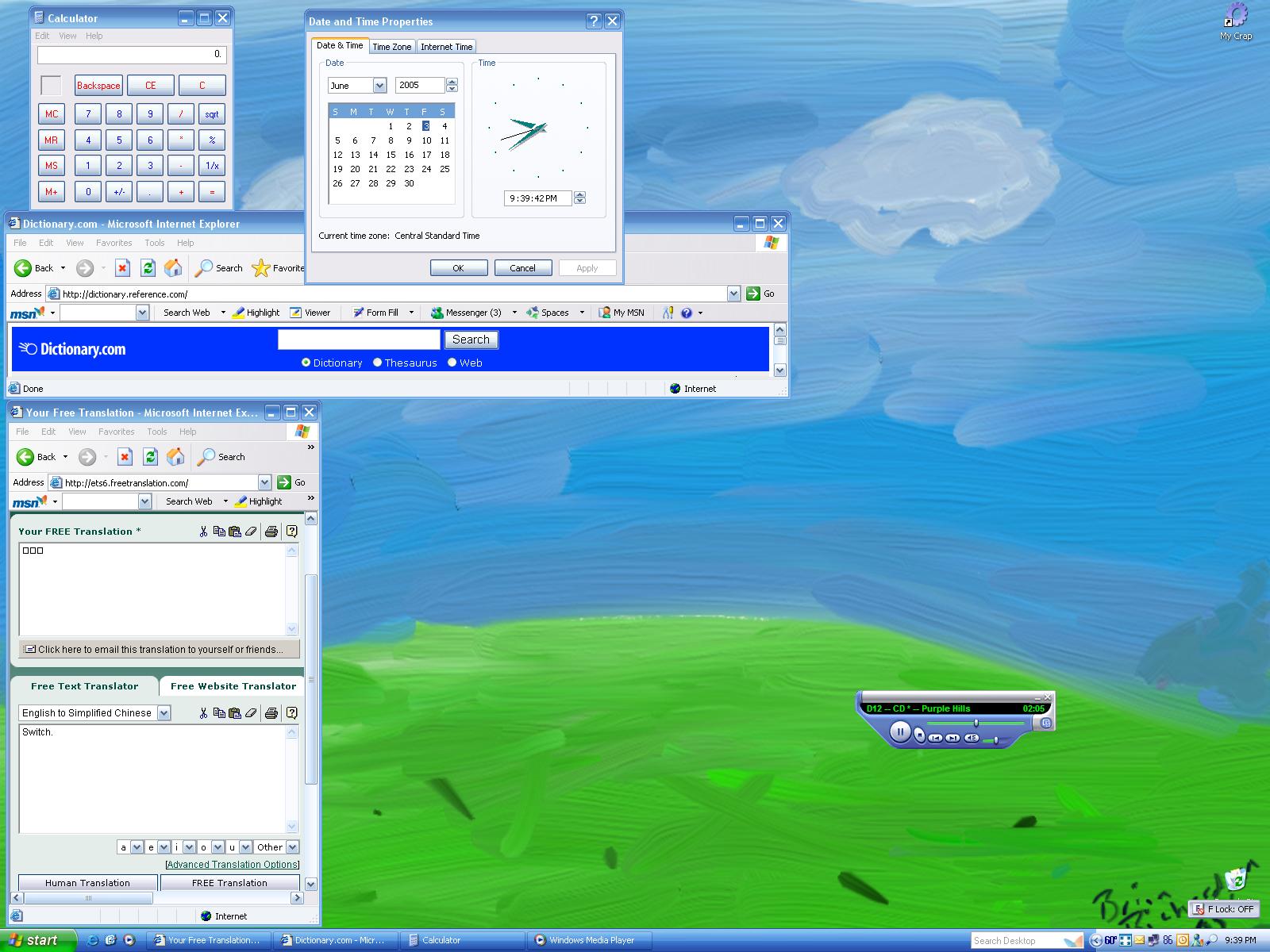1270x952 pixels.
Task: Click the print icon in Your FREE Translation header
Action: click(271, 532)
